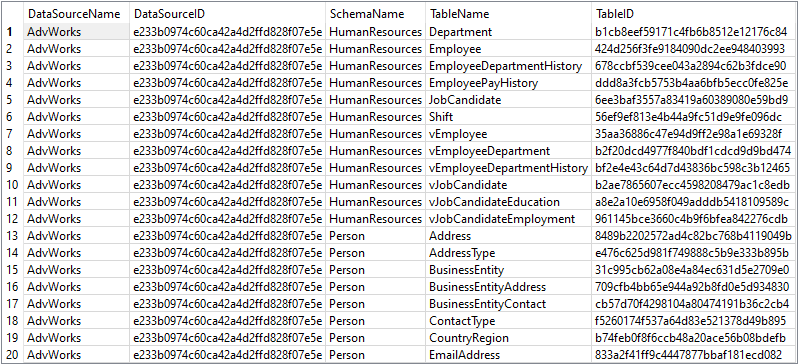The image size is (798, 364).
Task: Select the Employee cell in row 2
Action: pos(508,49)
